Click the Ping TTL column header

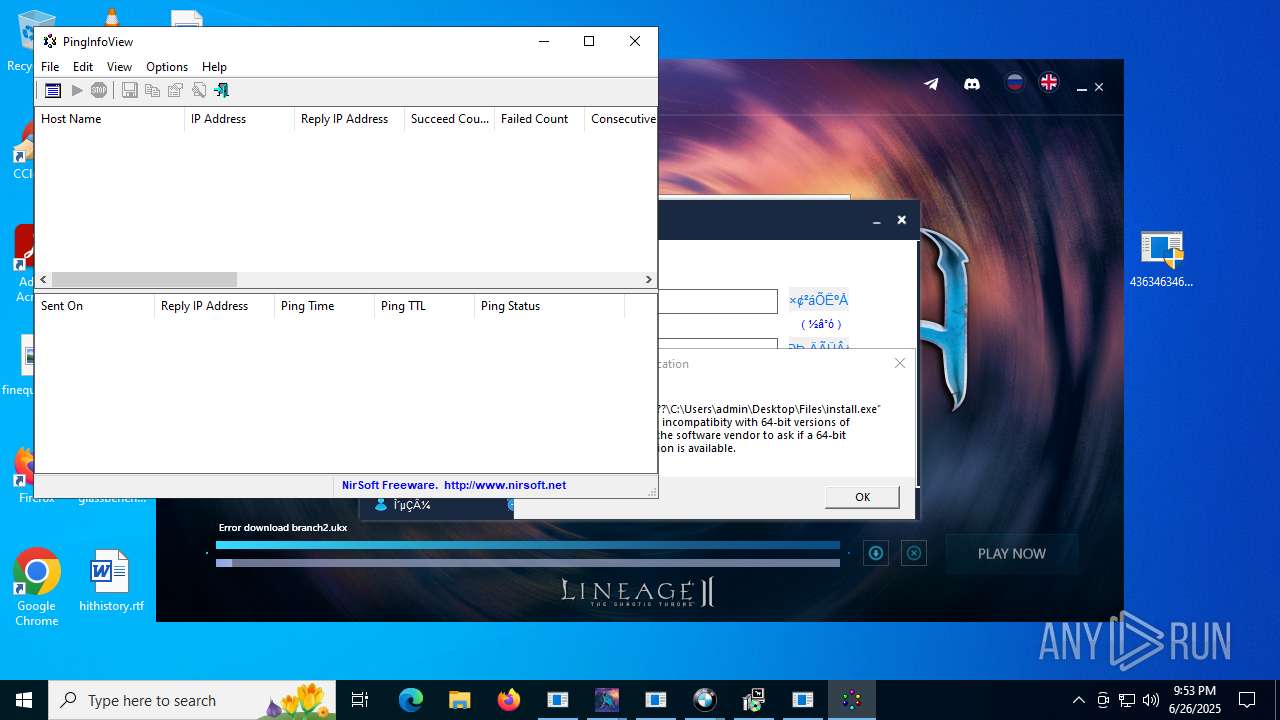pos(425,306)
